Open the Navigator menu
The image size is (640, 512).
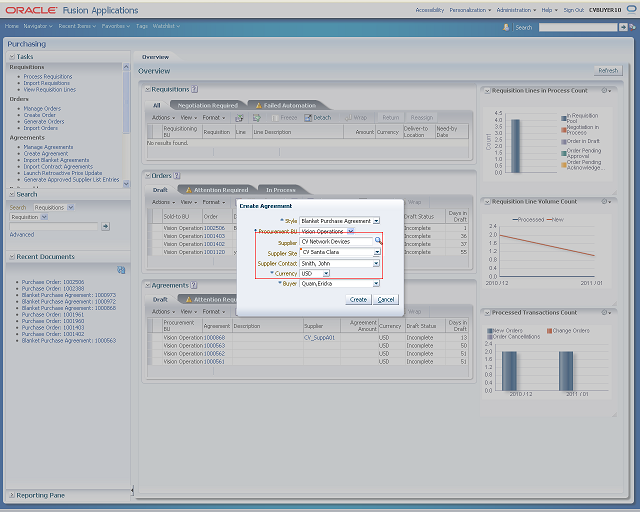[x=38, y=26]
